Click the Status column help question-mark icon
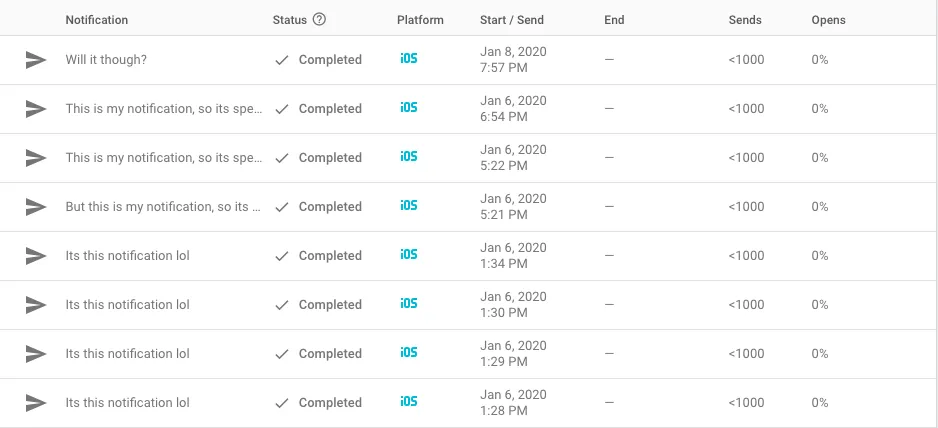The width and height of the screenshot is (938, 428). pos(319,20)
